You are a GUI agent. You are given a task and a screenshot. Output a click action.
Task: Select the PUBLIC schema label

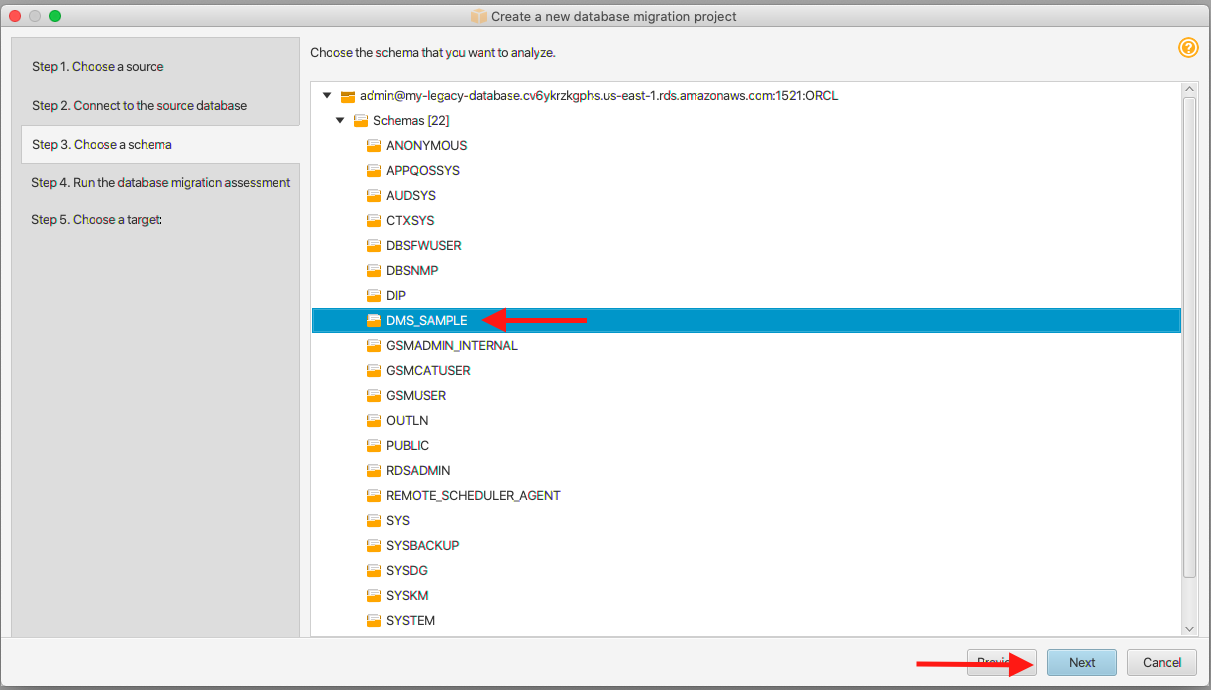[x=408, y=446]
